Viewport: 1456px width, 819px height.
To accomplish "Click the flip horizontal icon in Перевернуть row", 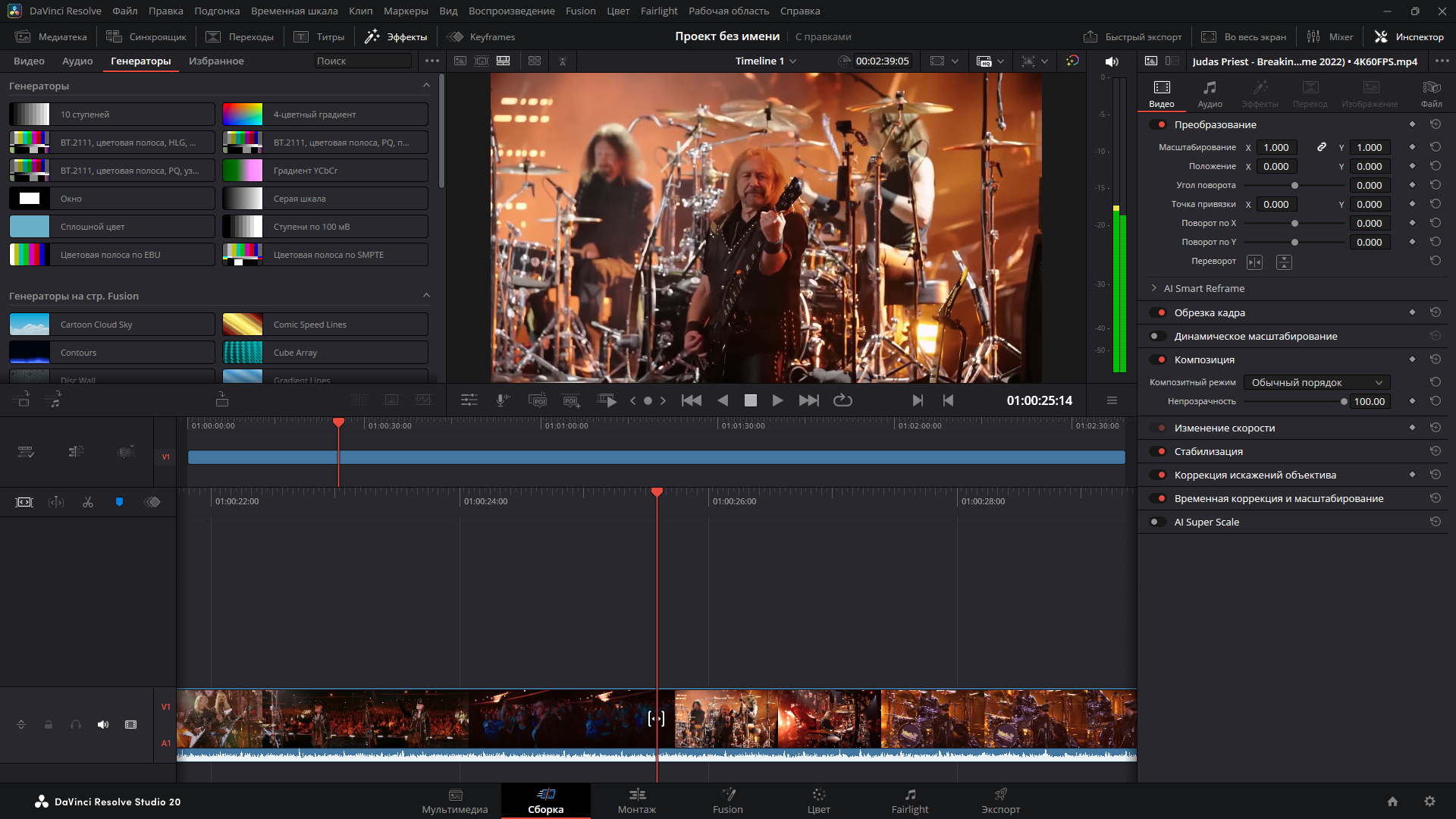I will [1255, 262].
